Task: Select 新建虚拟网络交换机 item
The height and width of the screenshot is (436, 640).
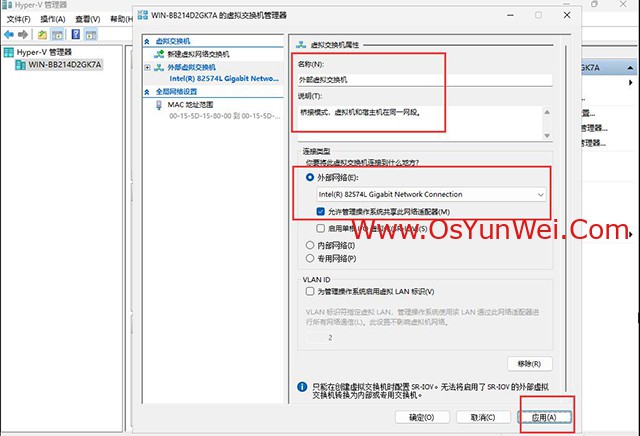Action: coord(198,54)
